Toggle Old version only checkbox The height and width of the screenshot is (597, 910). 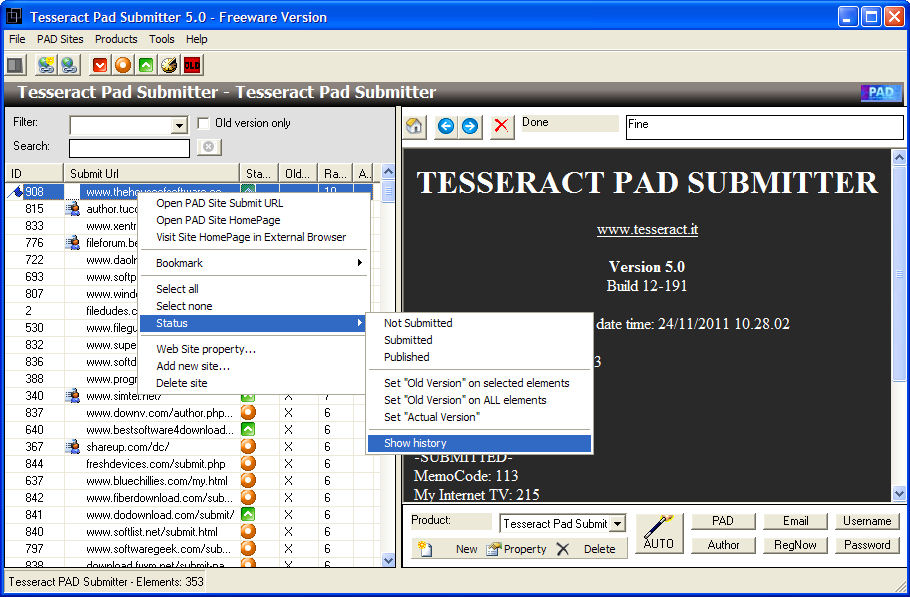203,123
